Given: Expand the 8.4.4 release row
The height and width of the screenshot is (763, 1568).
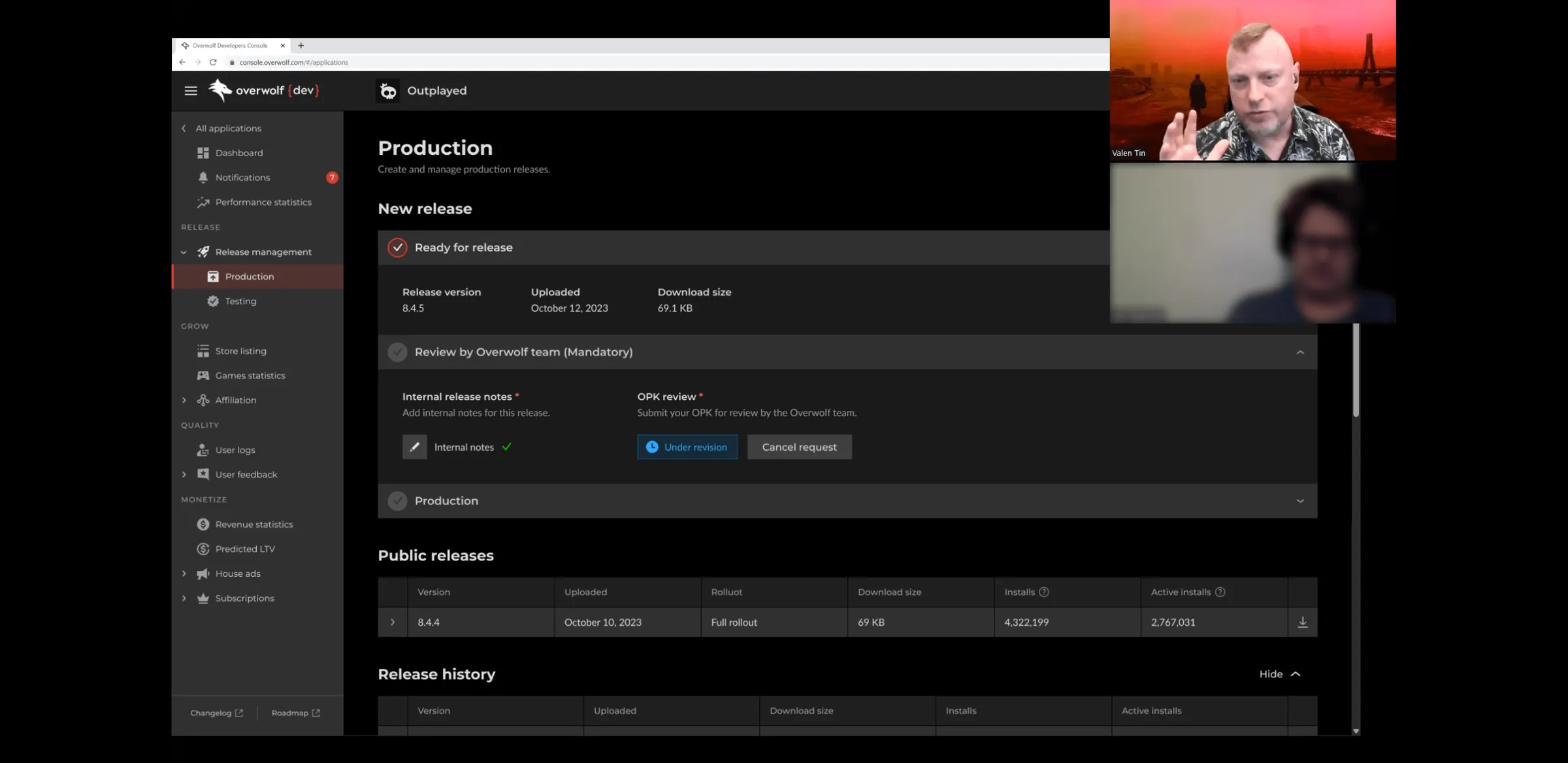Looking at the screenshot, I should coord(392,623).
